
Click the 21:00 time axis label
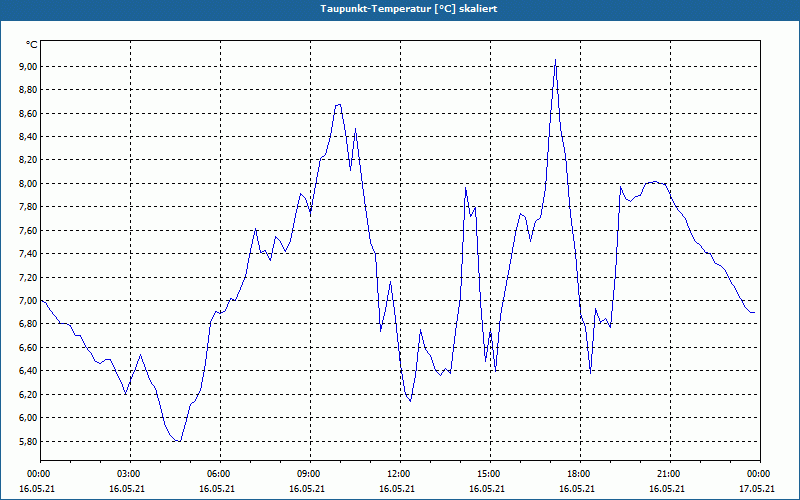[x=670, y=474]
